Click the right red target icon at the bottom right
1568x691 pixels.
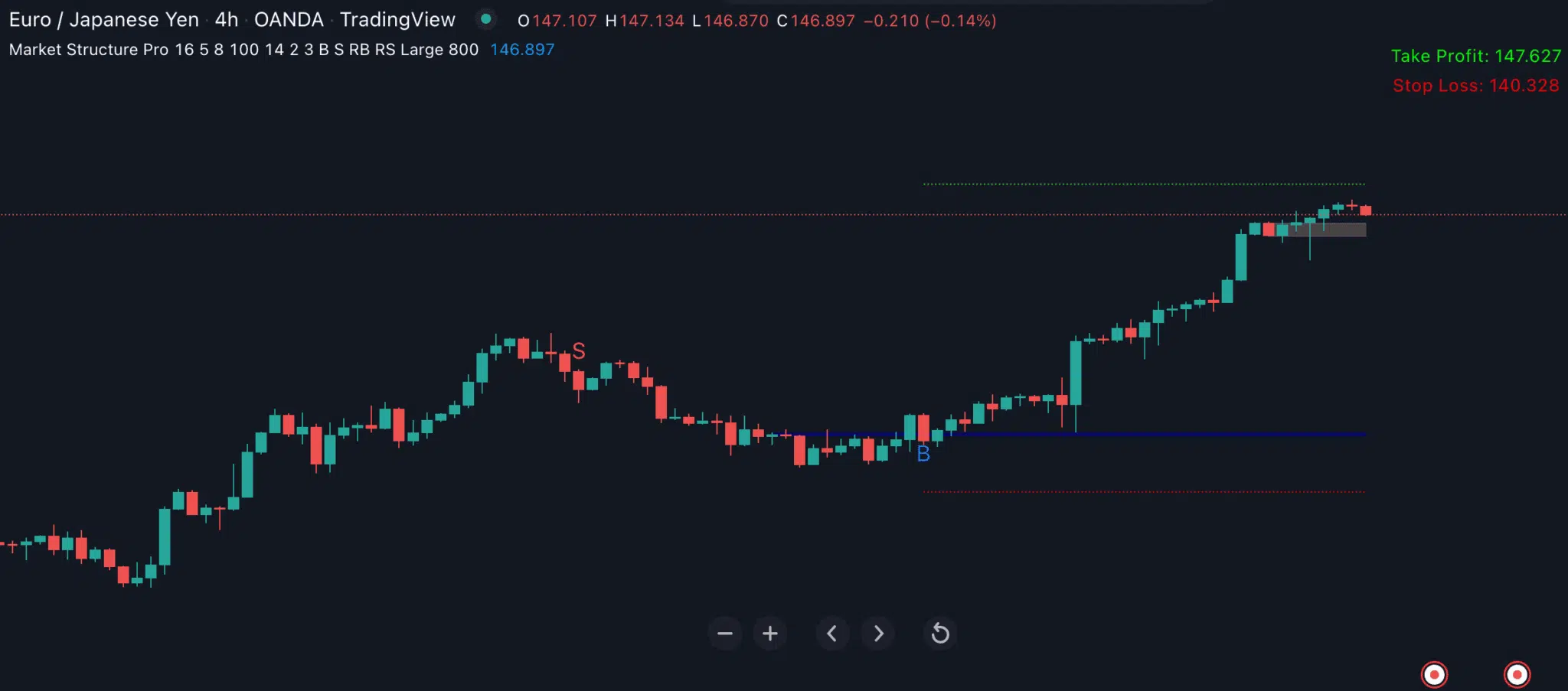(1517, 674)
